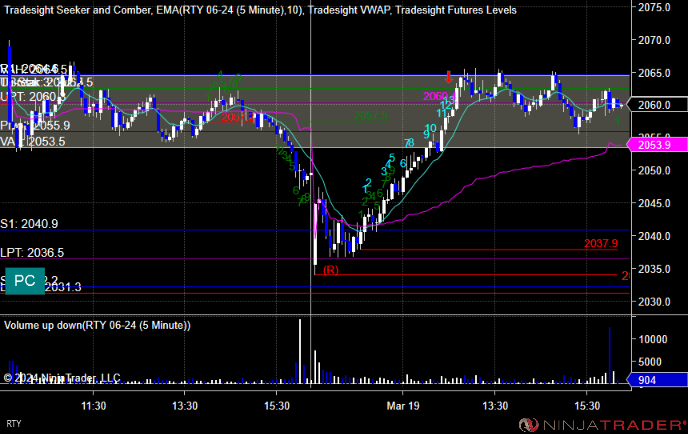Click the 11:30 time axis label
This screenshot has height=434, width=688.
(93, 406)
